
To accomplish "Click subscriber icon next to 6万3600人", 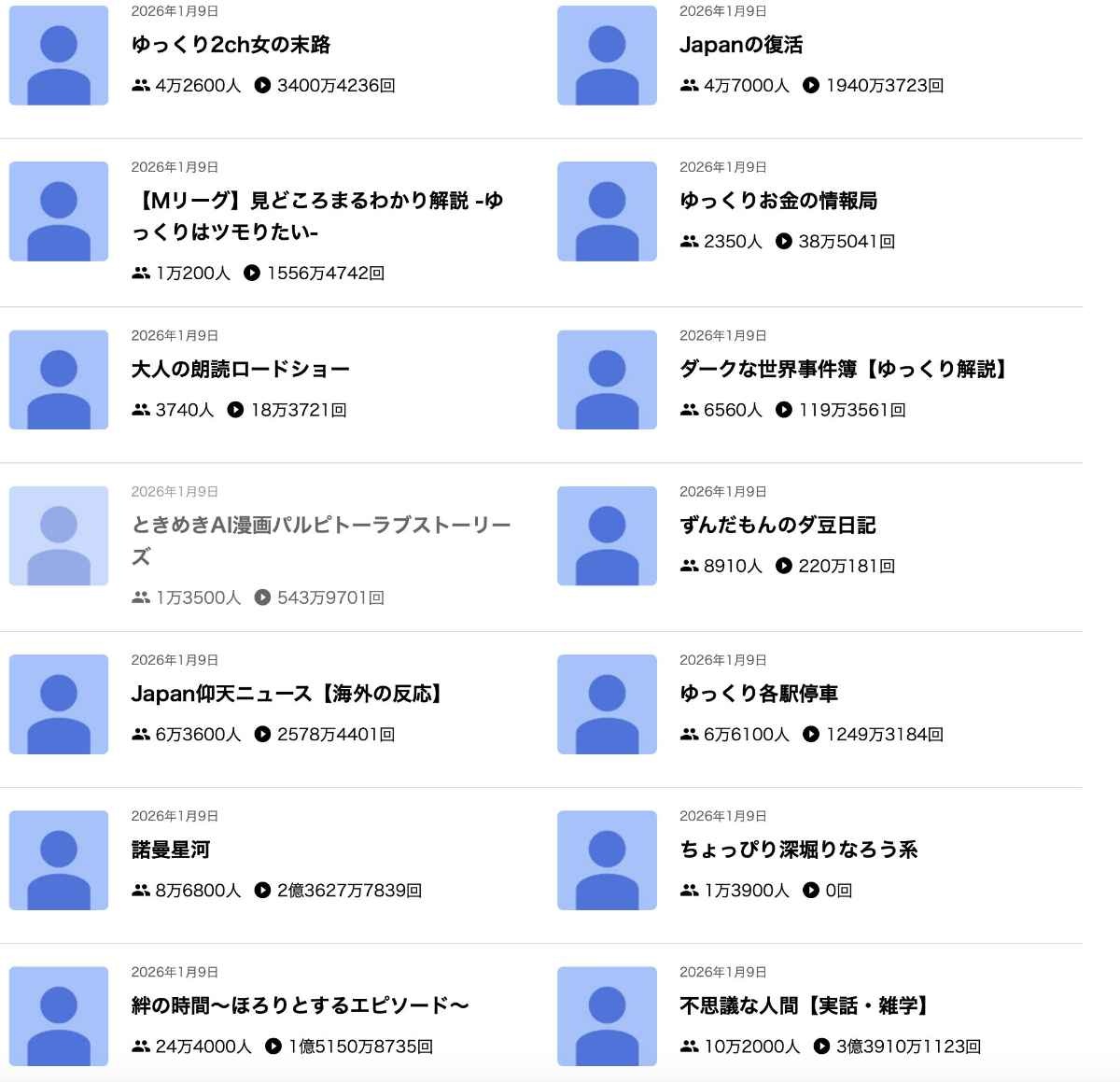I will (141, 735).
